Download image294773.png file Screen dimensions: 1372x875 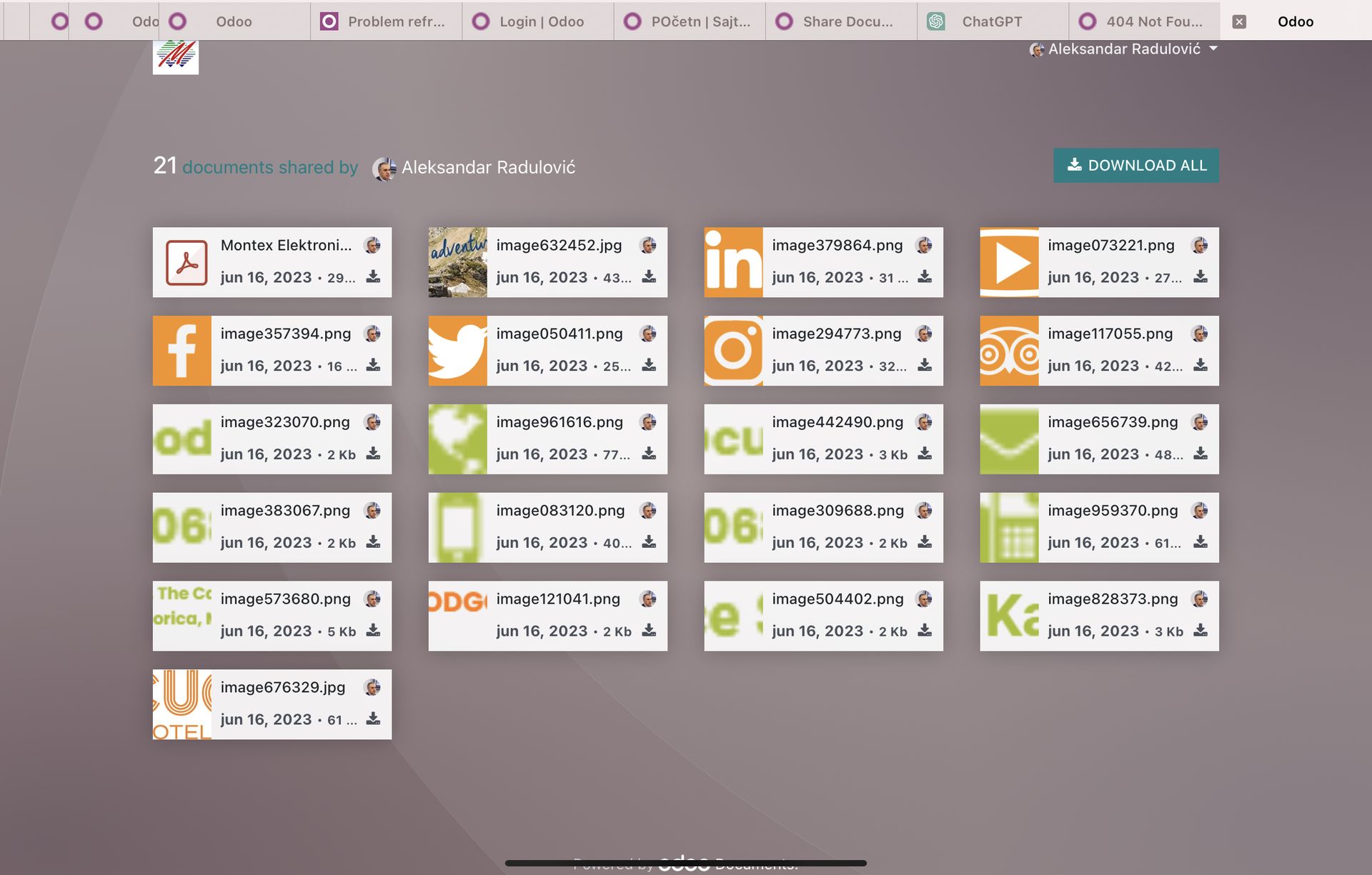[x=925, y=365]
